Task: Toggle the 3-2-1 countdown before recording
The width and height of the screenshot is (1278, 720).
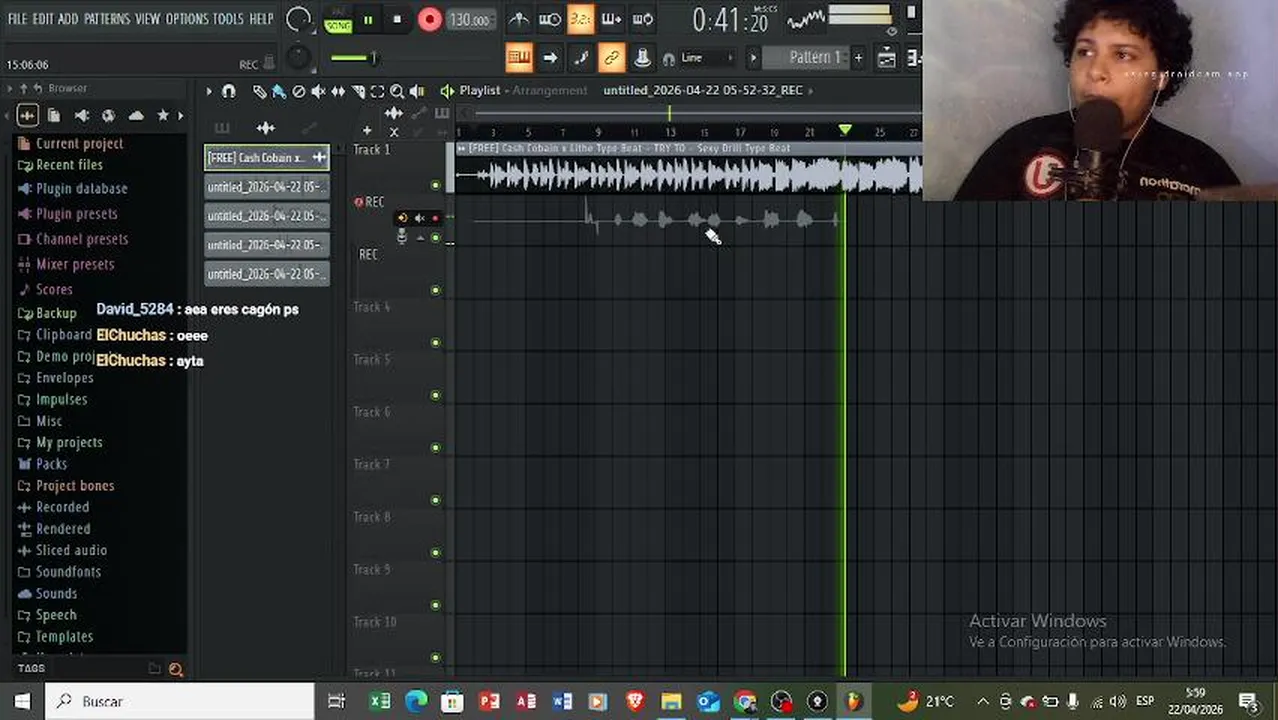Action: (581, 19)
